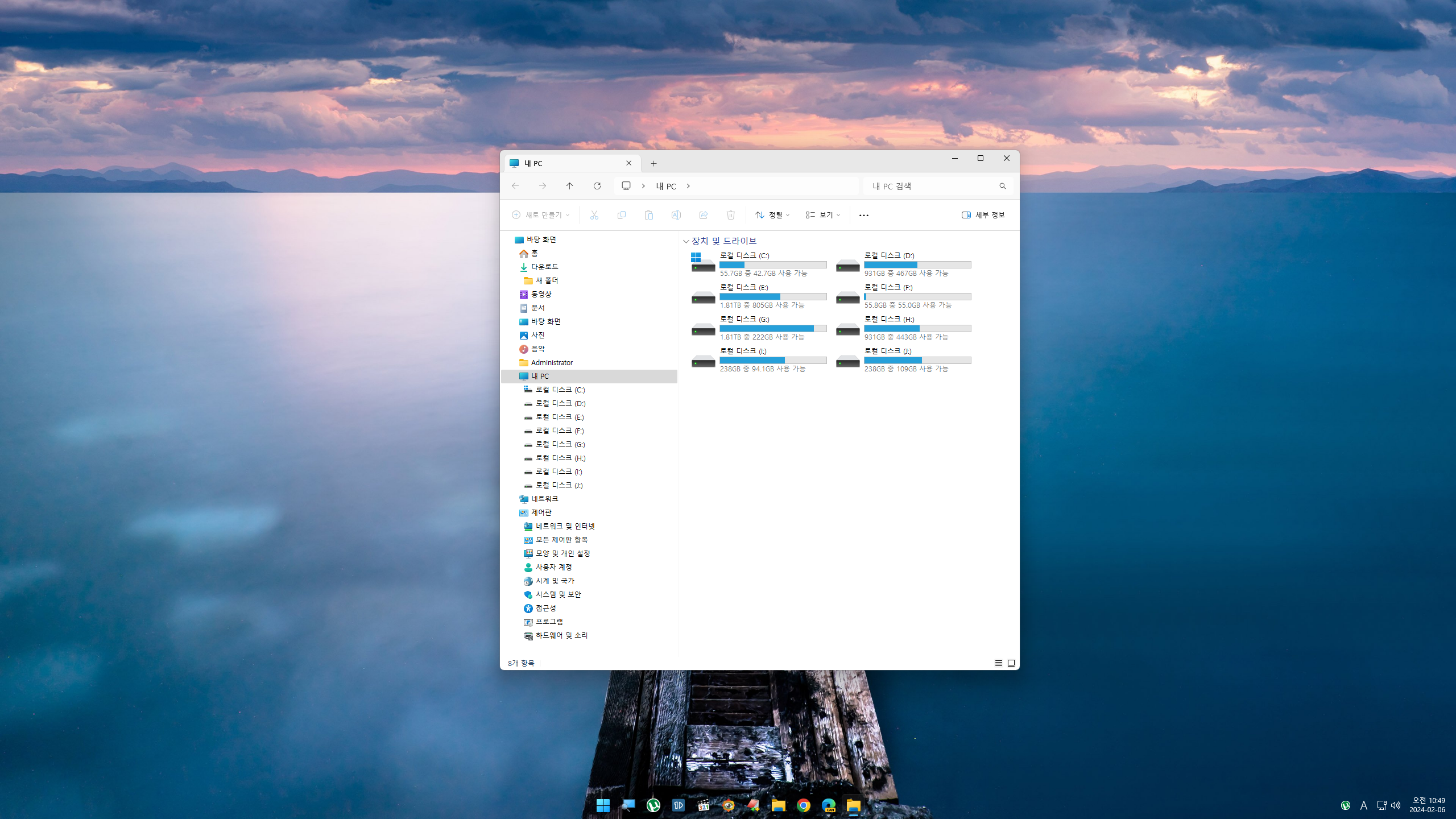Click the Refresh icon in navigation bar

(x=597, y=186)
